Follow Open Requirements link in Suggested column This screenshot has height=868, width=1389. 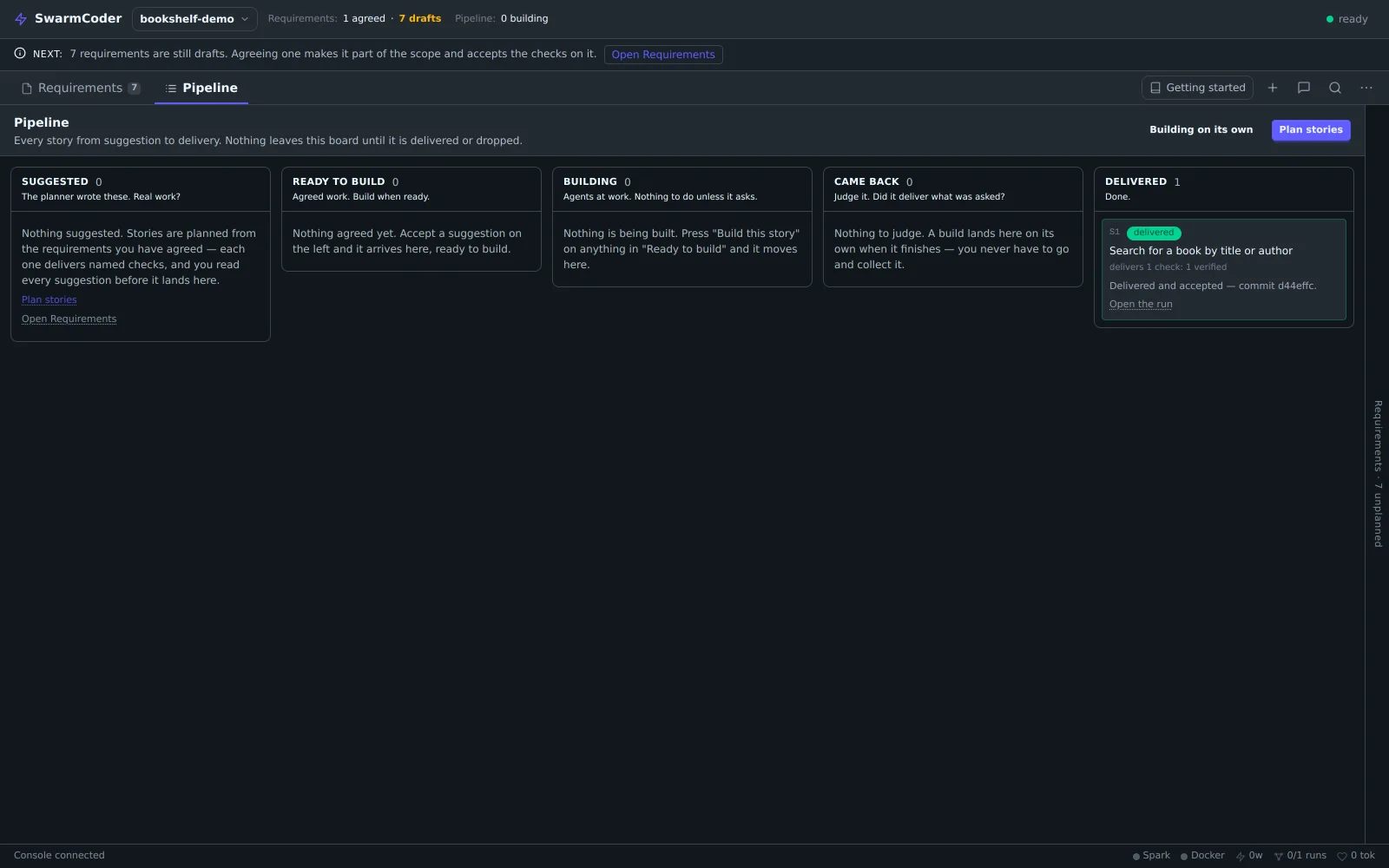(x=69, y=319)
